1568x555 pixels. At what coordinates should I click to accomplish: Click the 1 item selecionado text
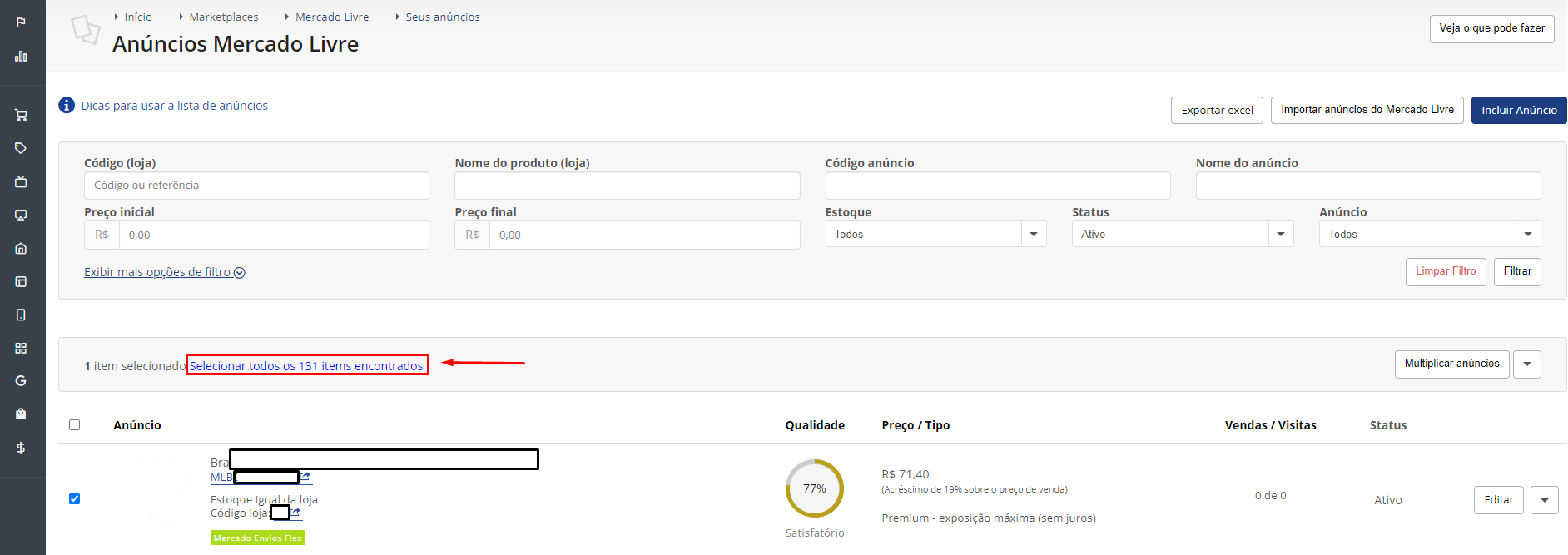click(135, 366)
